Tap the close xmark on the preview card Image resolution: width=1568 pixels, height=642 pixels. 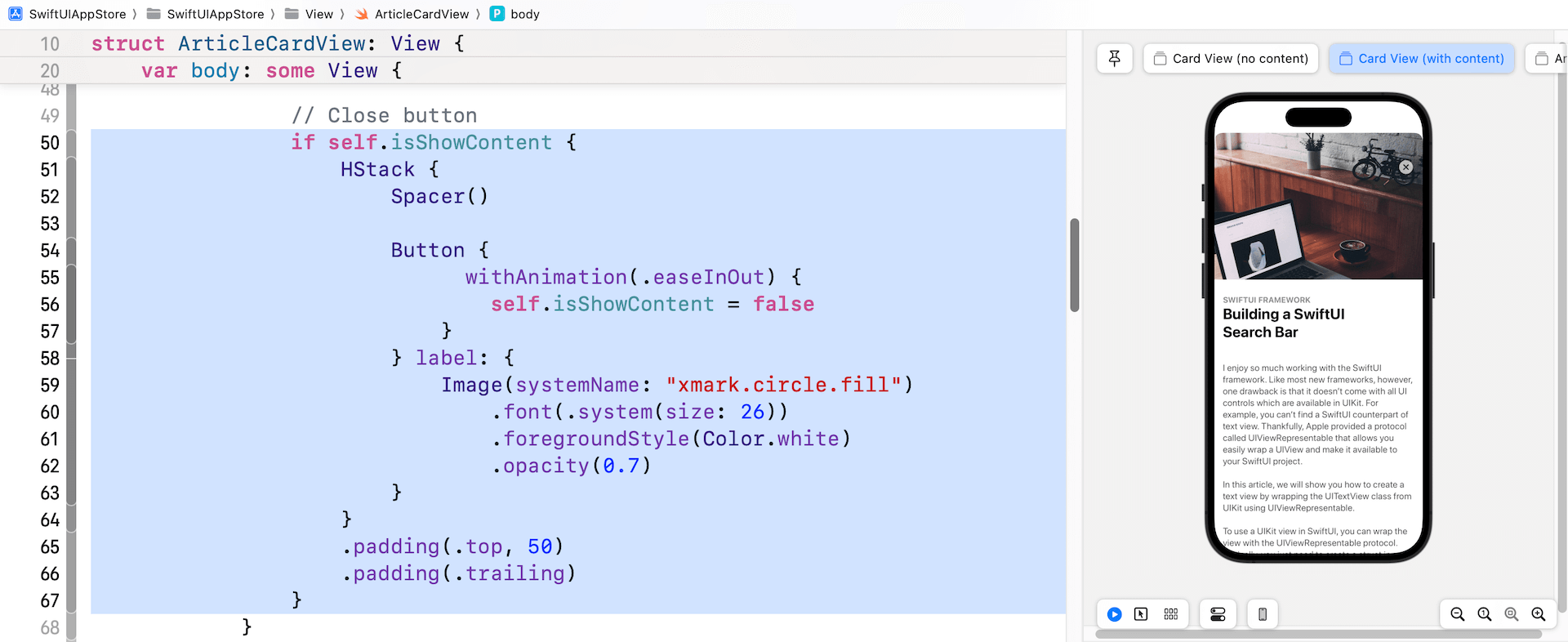[x=1405, y=167]
